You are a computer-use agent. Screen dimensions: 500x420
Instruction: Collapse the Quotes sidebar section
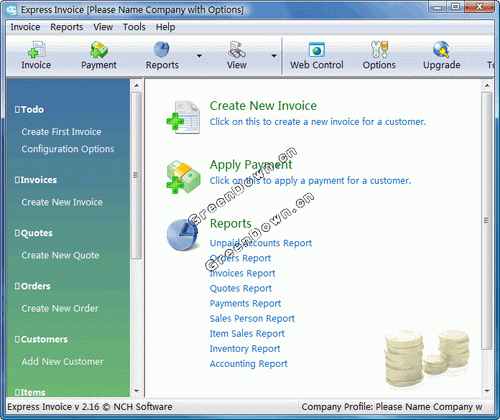tap(17, 233)
